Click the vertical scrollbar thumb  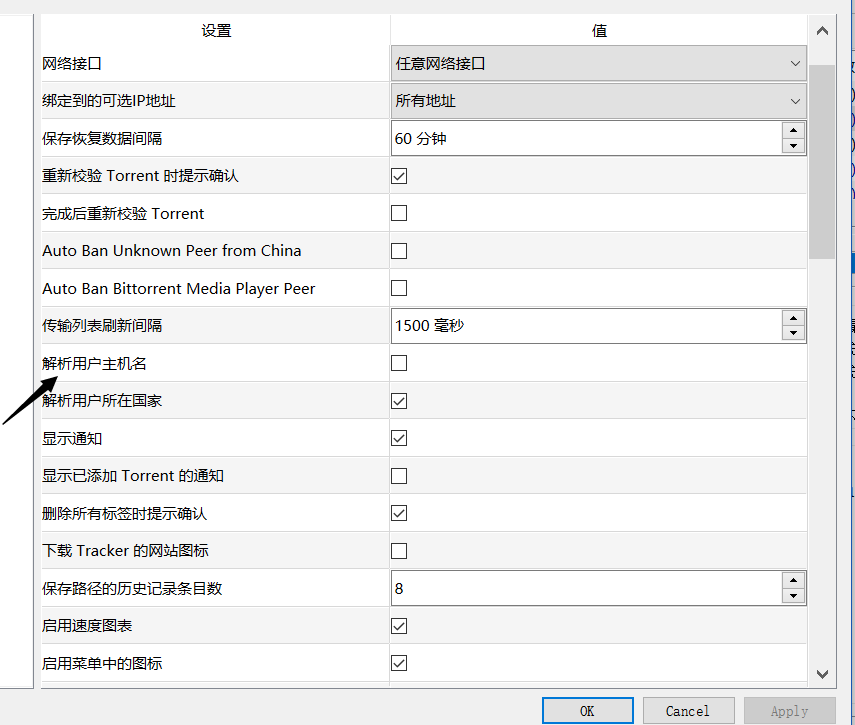[822, 162]
